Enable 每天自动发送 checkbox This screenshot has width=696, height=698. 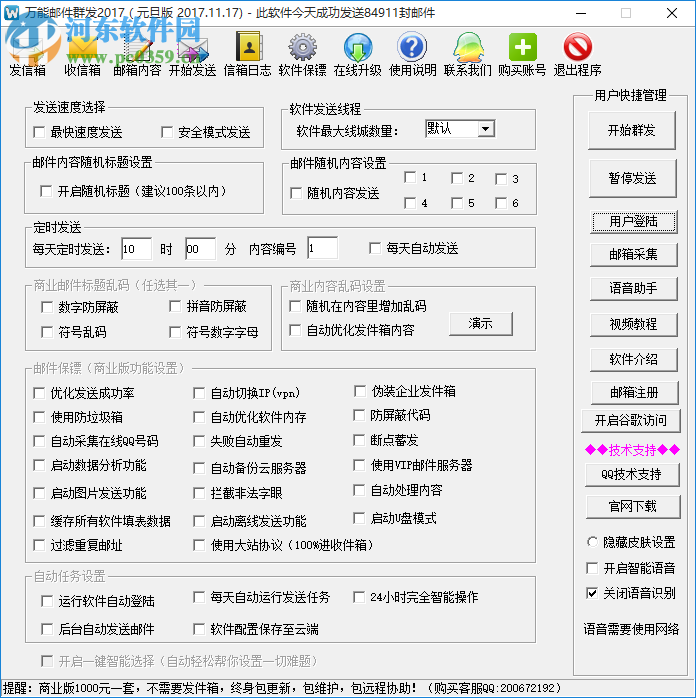(x=375, y=248)
